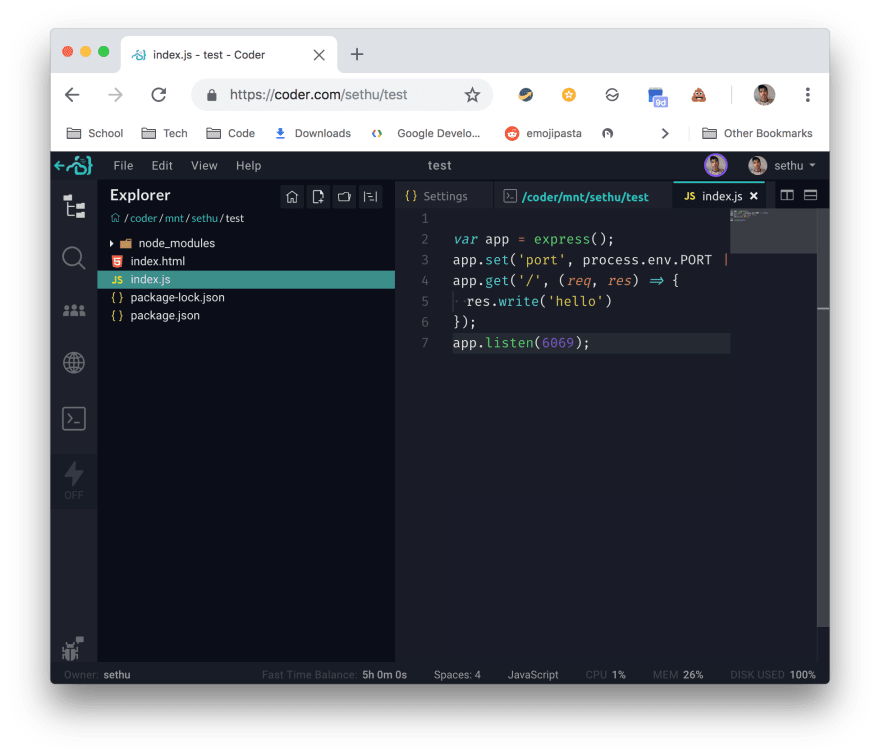Click the globe network icon in sidebar

(73, 362)
